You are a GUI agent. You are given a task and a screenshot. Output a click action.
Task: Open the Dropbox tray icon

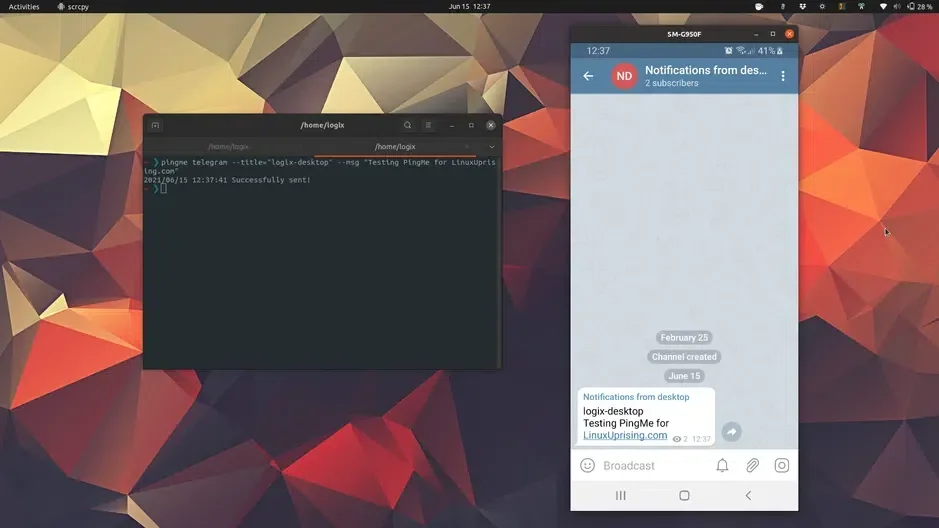802,7
